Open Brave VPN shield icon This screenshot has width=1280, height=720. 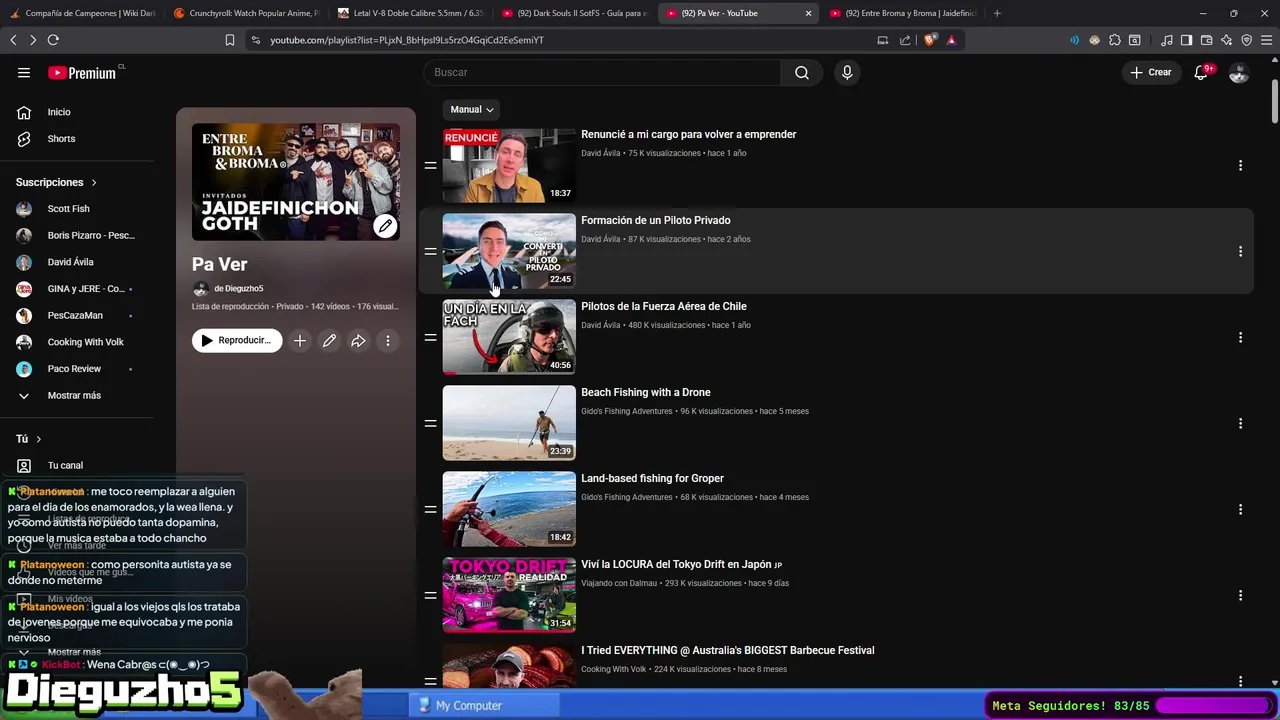tap(1246, 40)
